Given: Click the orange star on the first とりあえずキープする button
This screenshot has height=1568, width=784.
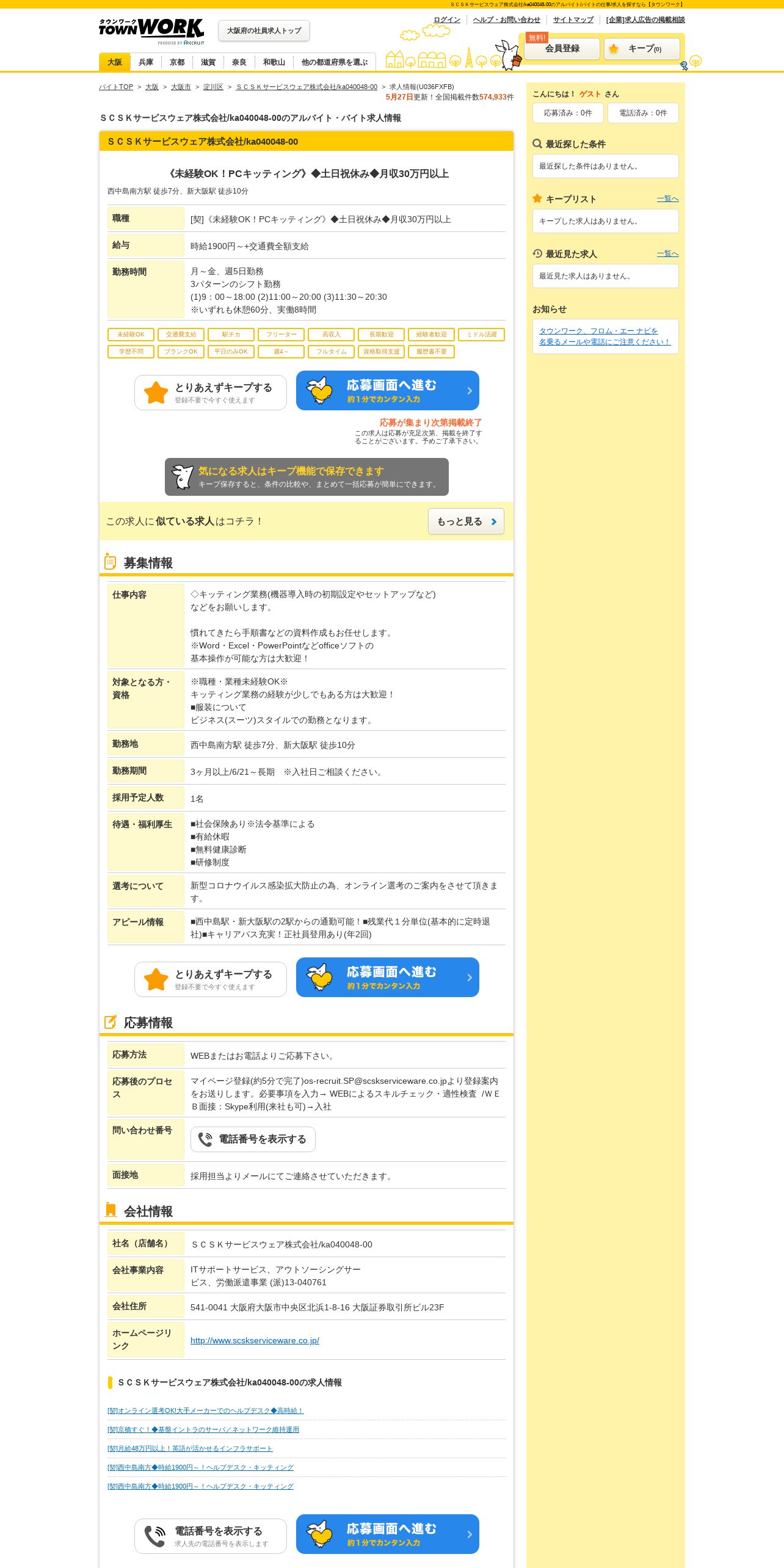Looking at the screenshot, I should click(x=156, y=393).
